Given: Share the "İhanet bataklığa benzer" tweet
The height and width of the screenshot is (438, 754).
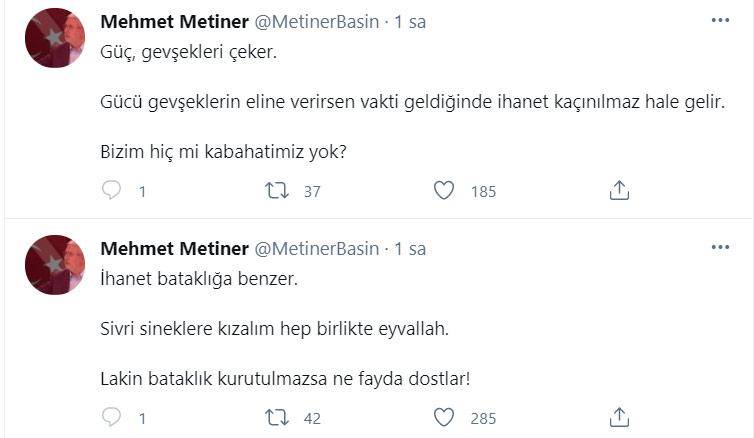Looking at the screenshot, I should point(619,417).
